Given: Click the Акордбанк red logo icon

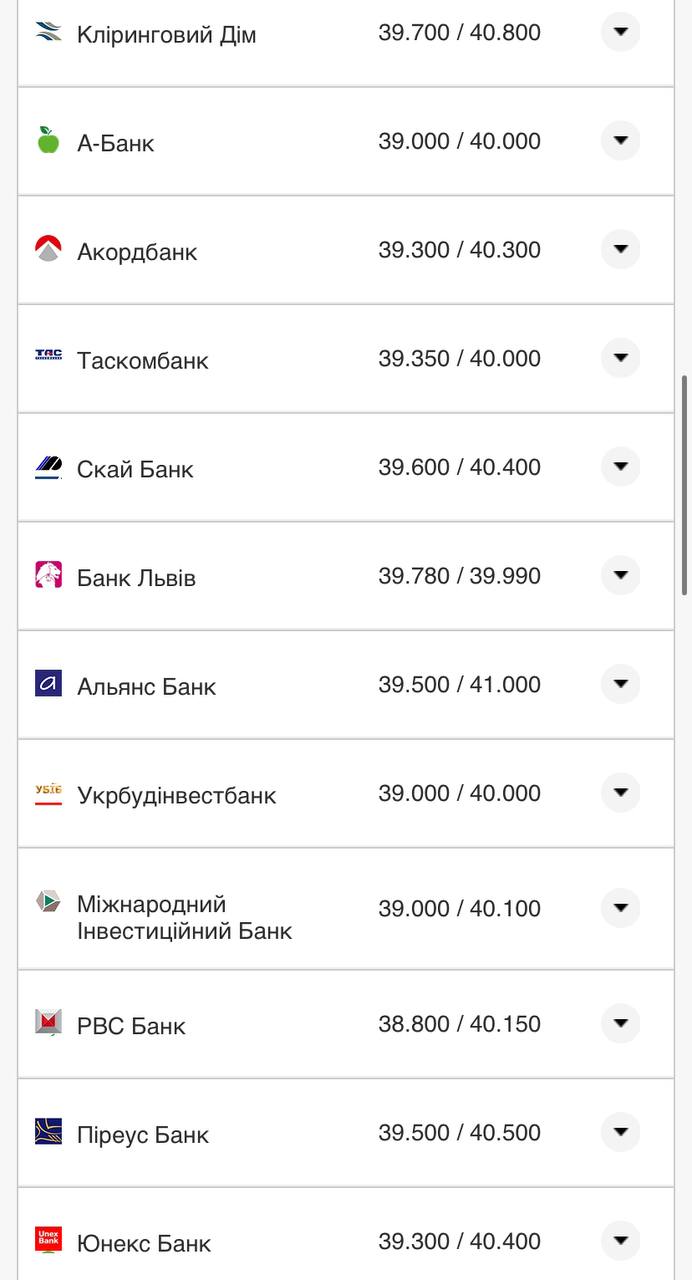Looking at the screenshot, I should pyautogui.click(x=48, y=249).
